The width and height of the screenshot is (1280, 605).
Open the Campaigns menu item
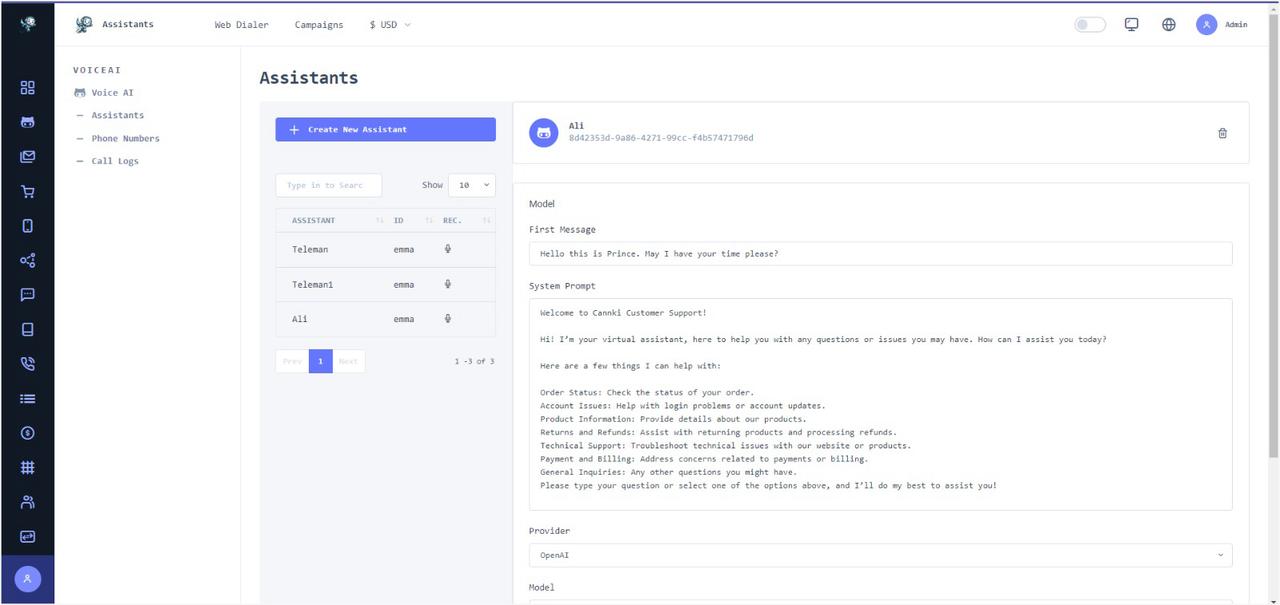(x=319, y=24)
